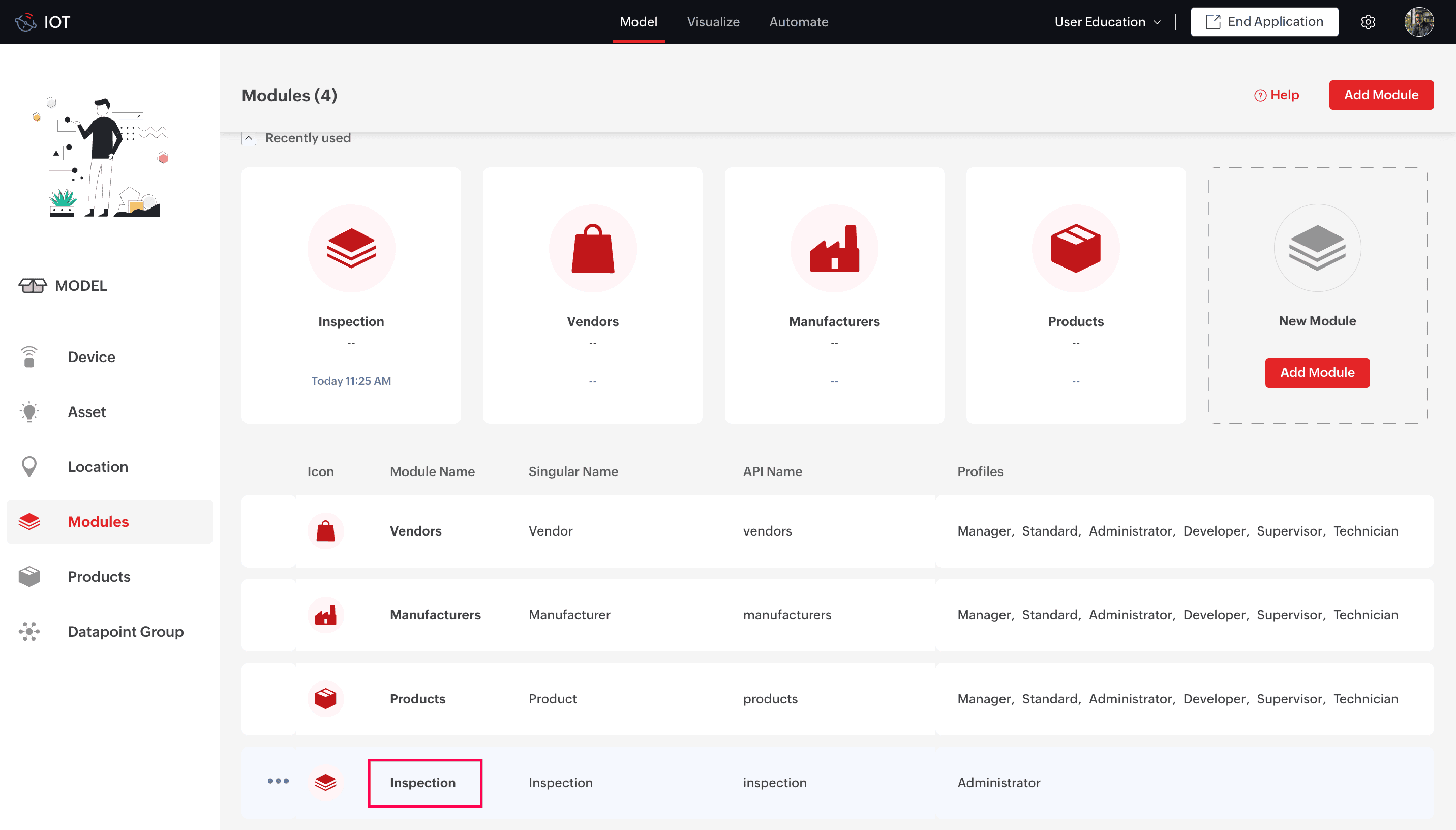Click Add Module in New Module card
Viewport: 1456px width, 830px height.
click(1317, 372)
